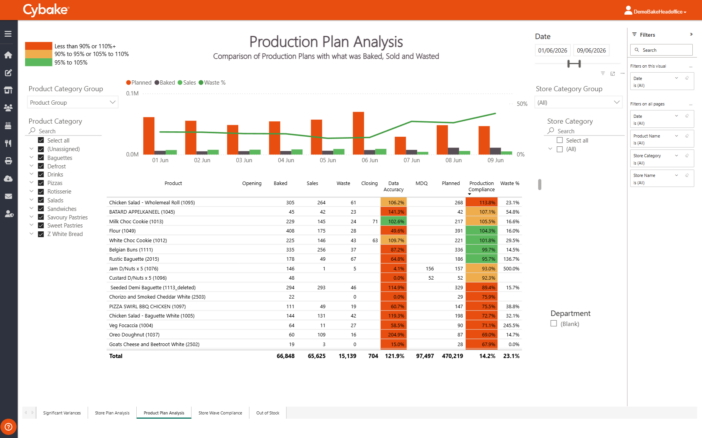702x438 pixels.
Task: Collapse the Filters pane with its arrow
Action: [x=691, y=34]
